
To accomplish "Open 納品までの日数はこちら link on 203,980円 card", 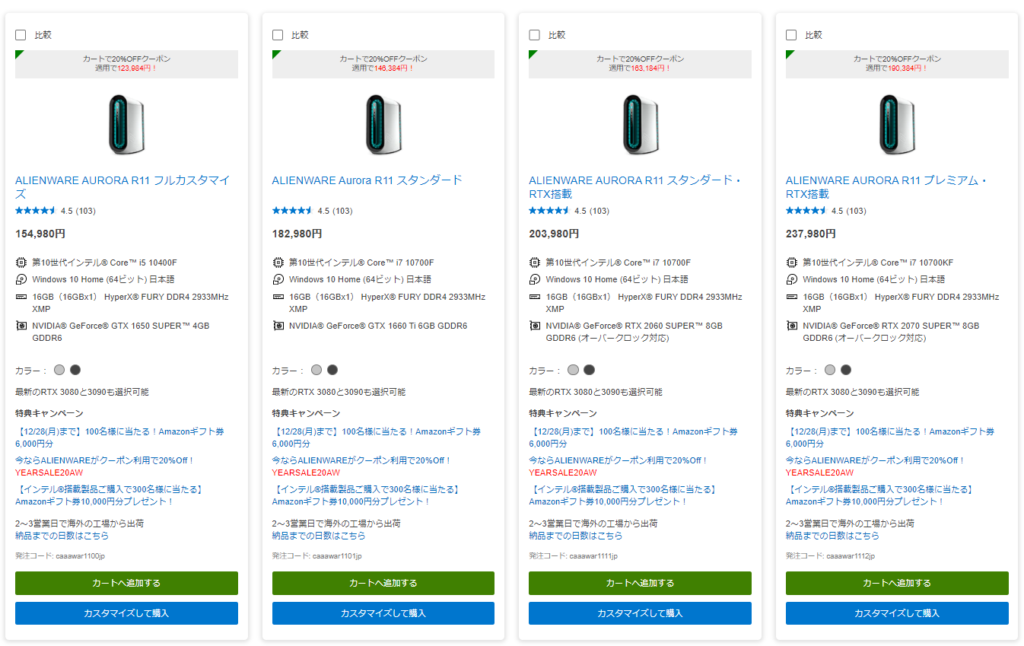I will tap(575, 536).
